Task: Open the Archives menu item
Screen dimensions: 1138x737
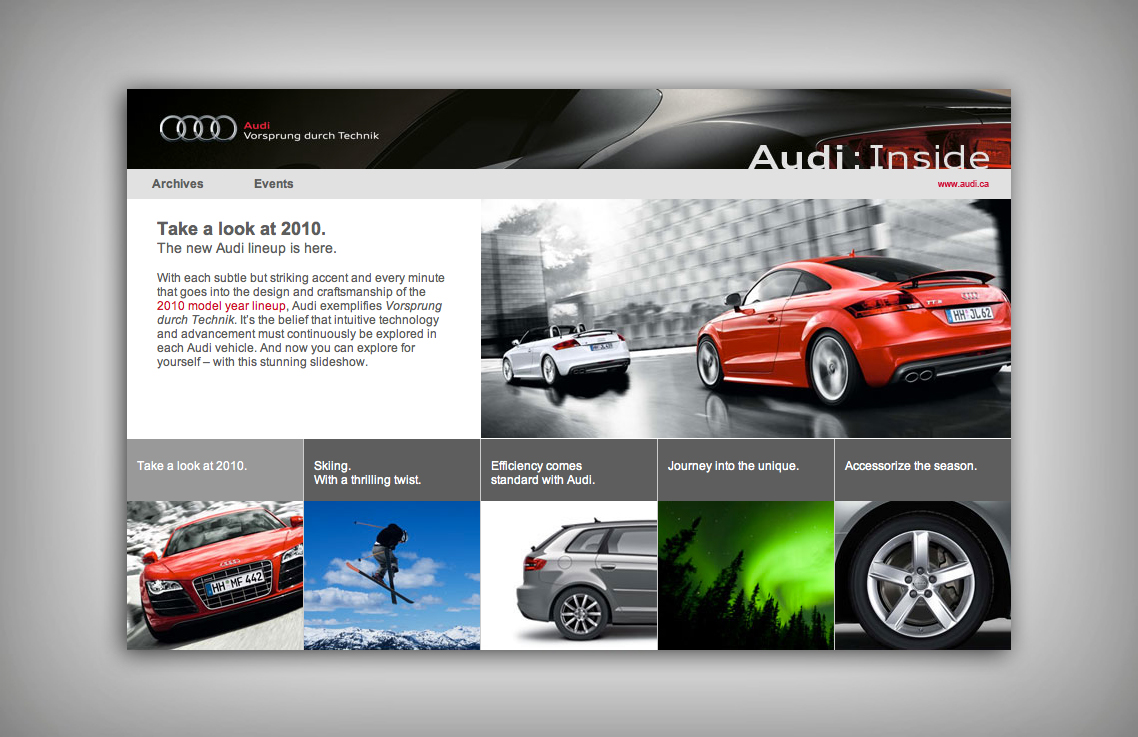Action: 177,184
